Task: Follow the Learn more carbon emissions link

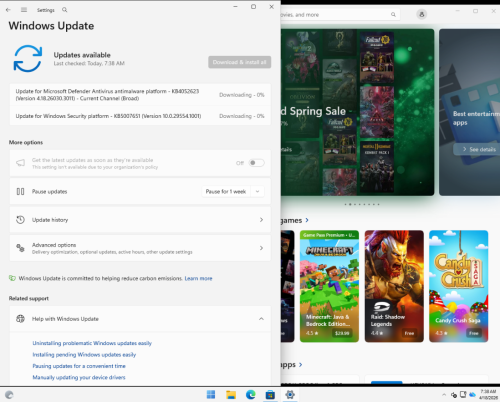Action: [x=198, y=278]
